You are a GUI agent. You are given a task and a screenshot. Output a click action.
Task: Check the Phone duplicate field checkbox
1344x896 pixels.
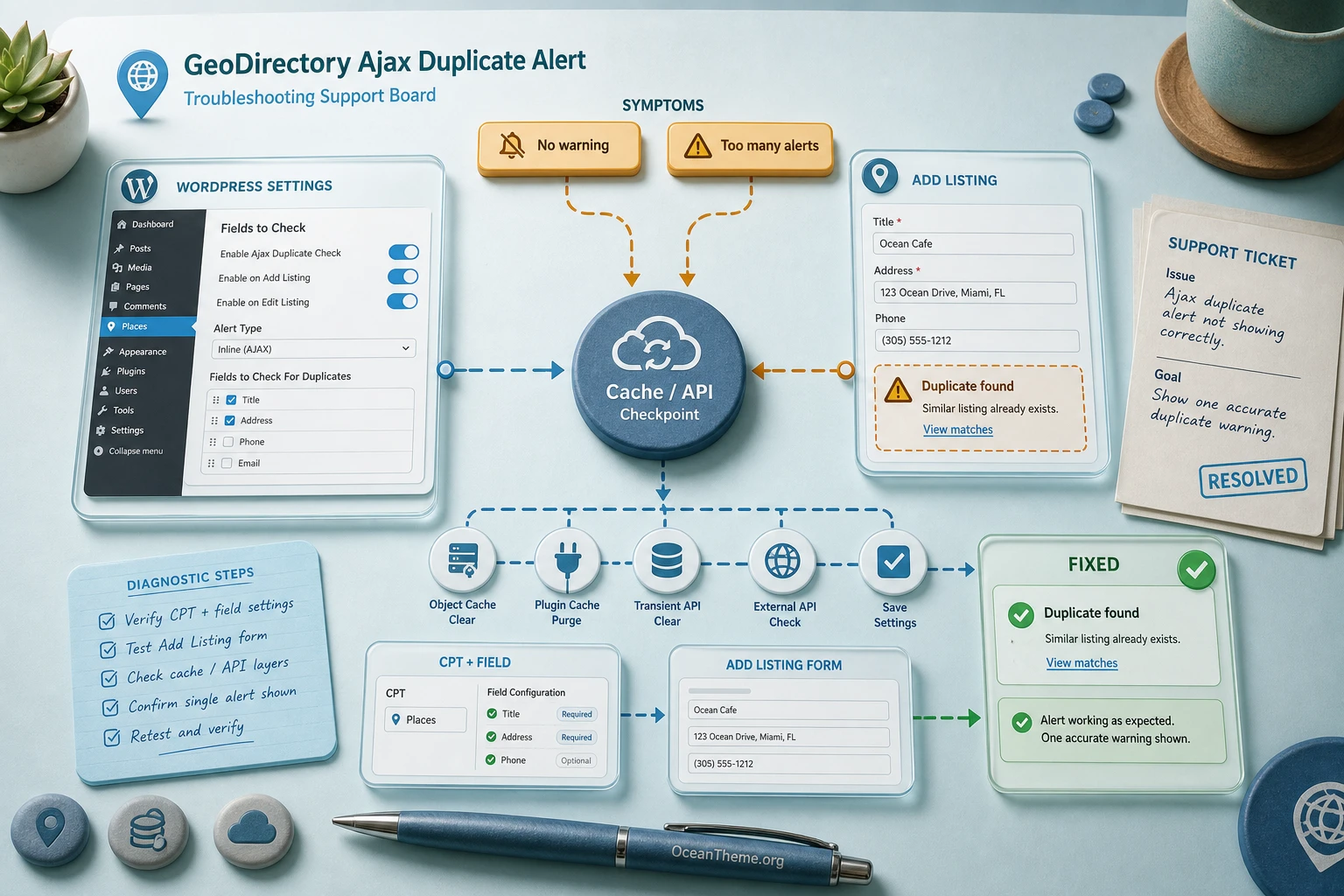click(x=228, y=442)
